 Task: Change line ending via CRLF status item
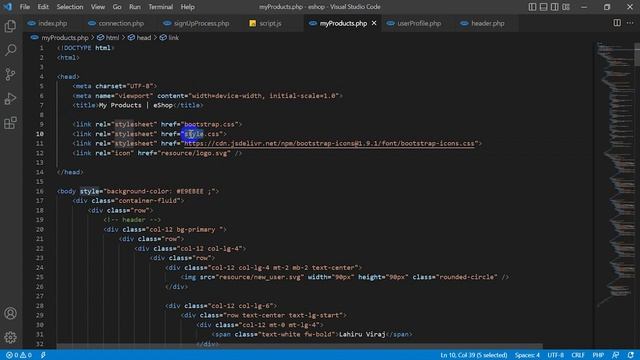tap(578, 355)
